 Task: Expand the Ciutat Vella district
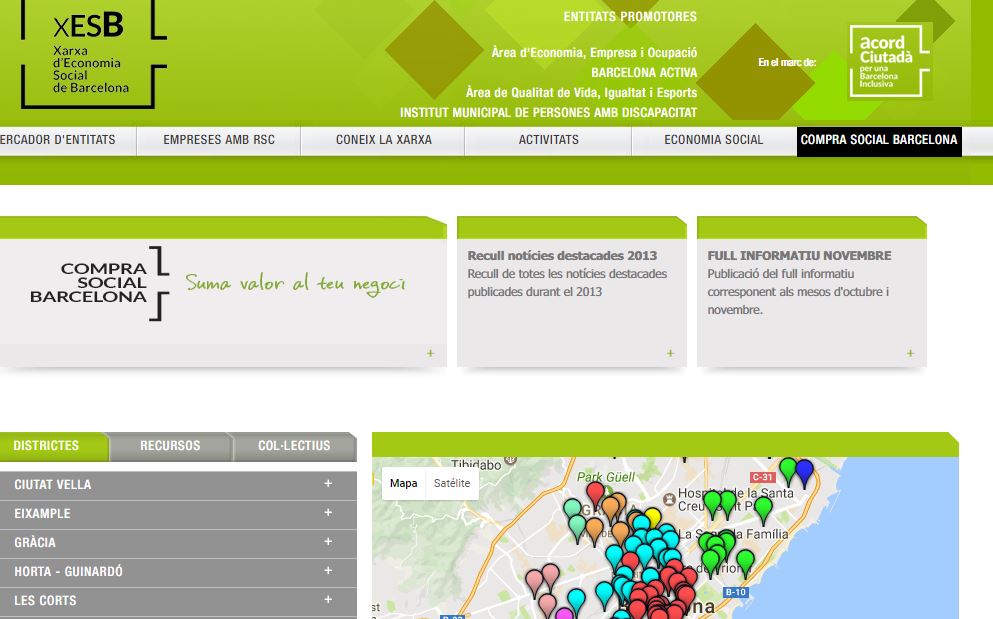178,485
